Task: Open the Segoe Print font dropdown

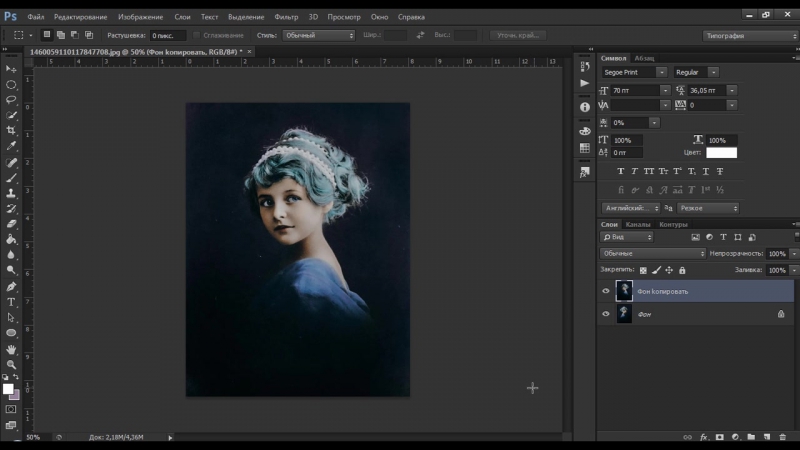Action: 661,73
